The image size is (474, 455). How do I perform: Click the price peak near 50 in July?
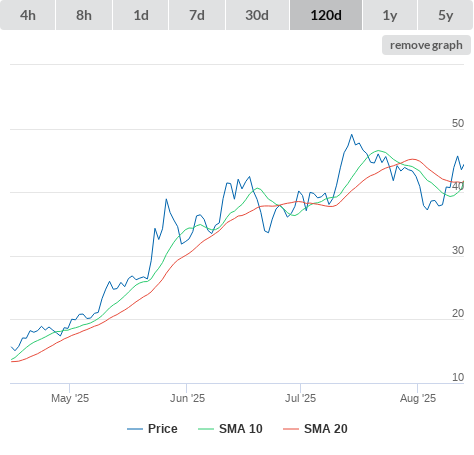[351, 135]
